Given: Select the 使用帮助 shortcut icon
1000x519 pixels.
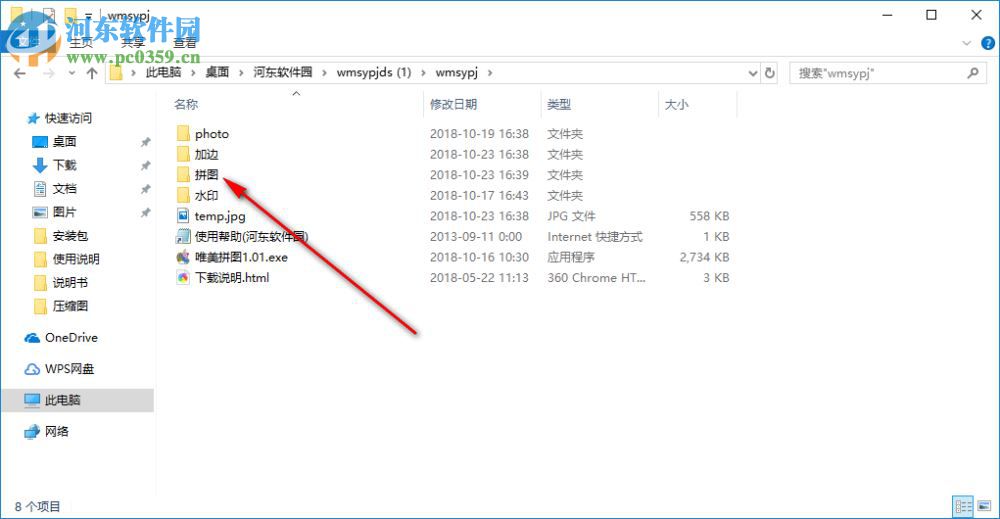Looking at the screenshot, I should 183,237.
